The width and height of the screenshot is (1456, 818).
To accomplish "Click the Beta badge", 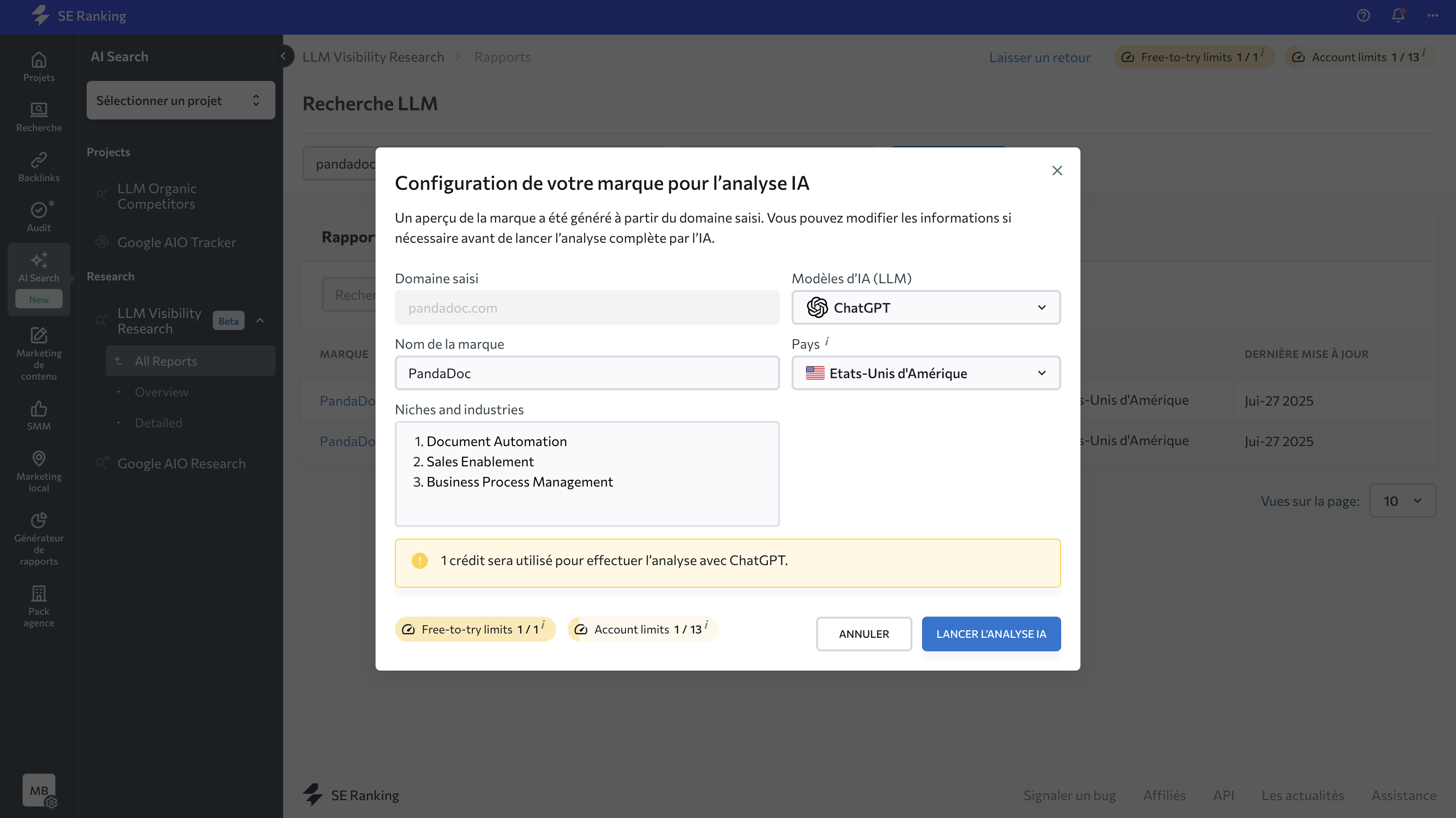I will click(228, 321).
